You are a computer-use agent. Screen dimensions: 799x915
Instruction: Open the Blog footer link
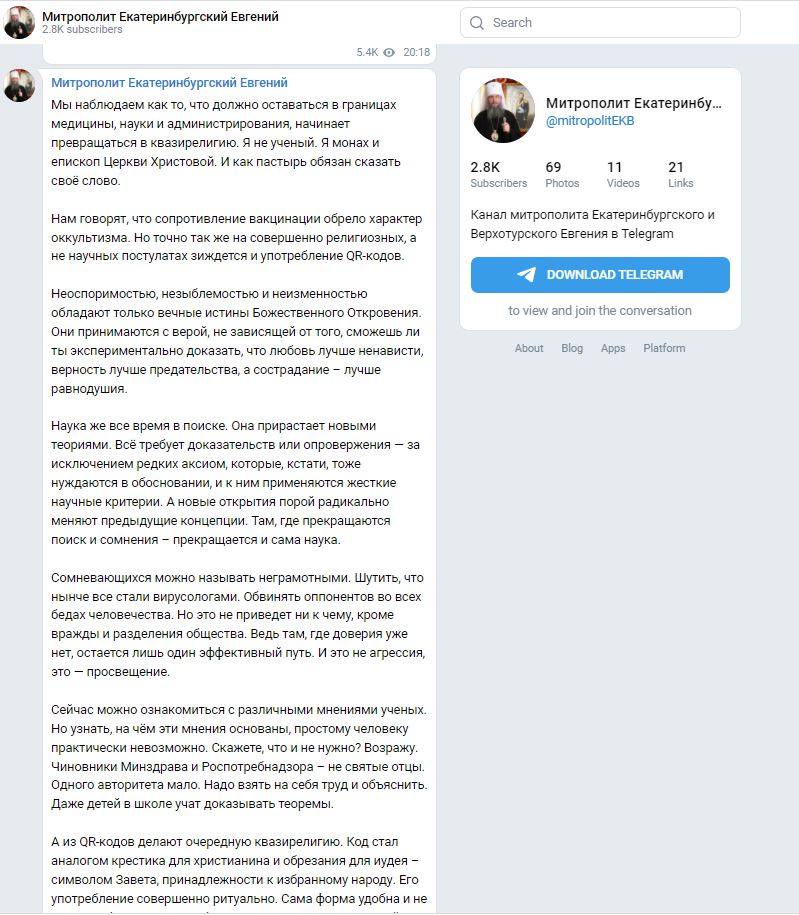572,348
